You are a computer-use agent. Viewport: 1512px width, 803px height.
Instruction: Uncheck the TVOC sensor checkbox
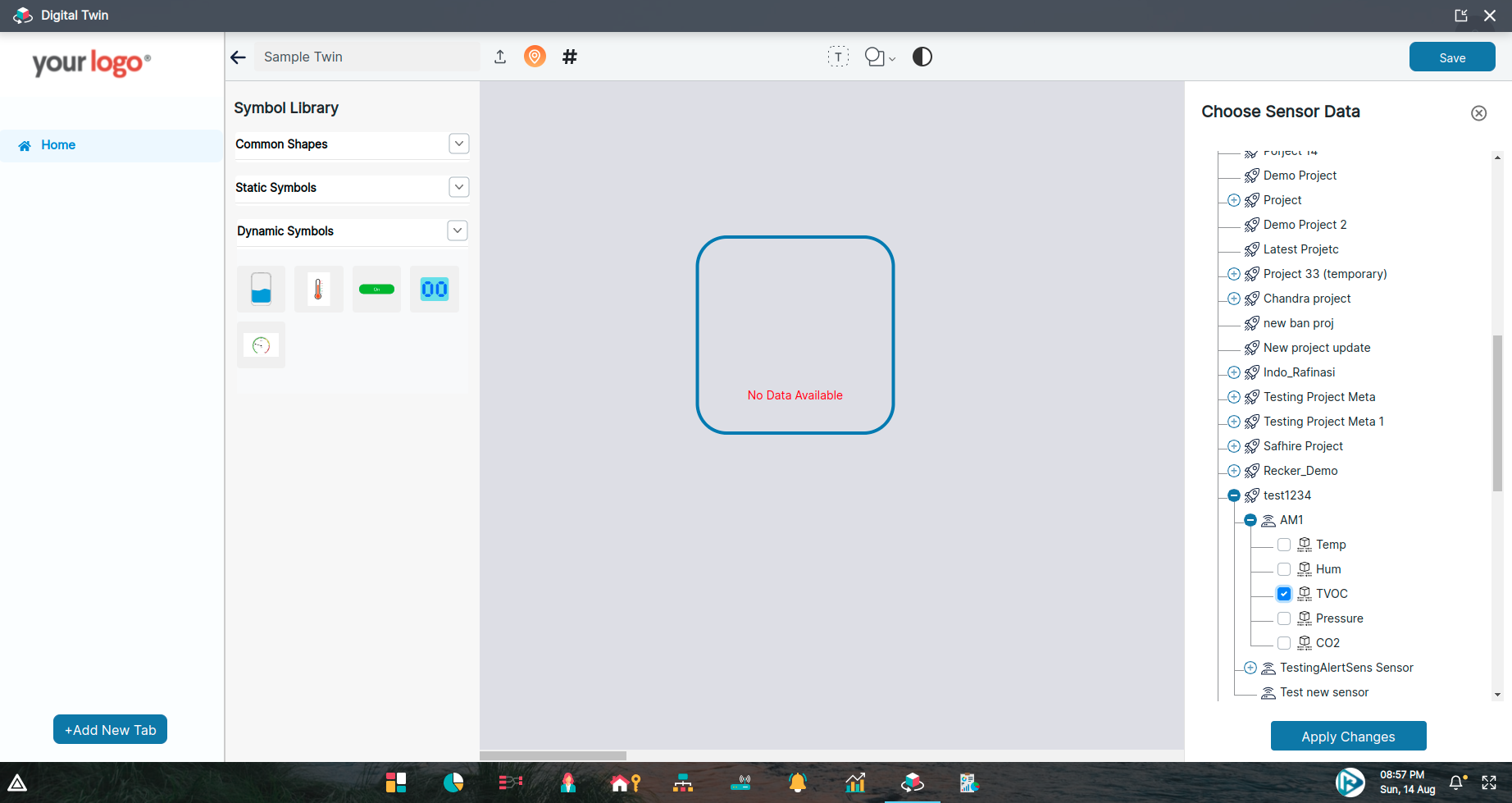[1283, 593]
